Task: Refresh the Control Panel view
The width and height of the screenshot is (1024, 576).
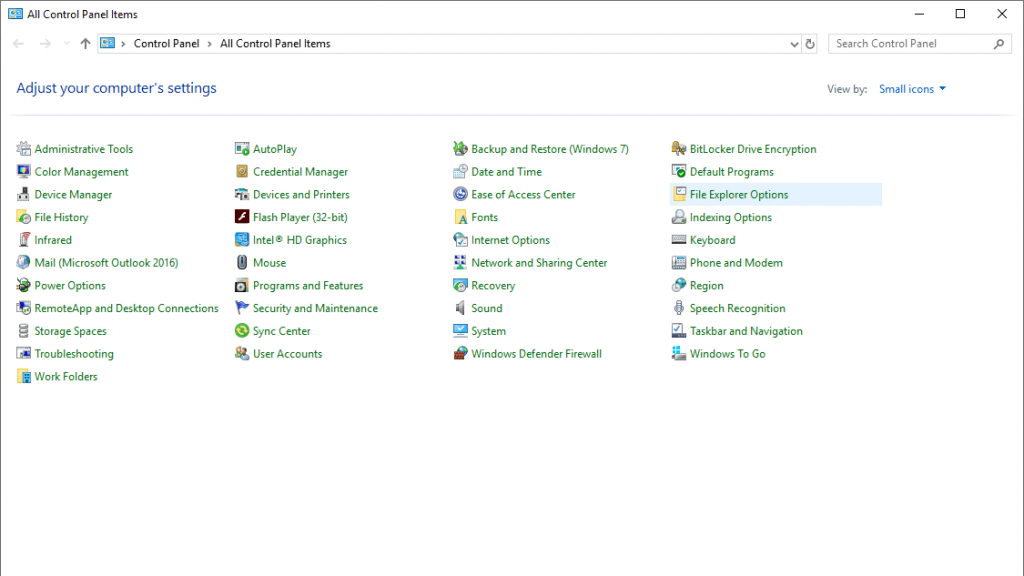Action: coord(810,44)
